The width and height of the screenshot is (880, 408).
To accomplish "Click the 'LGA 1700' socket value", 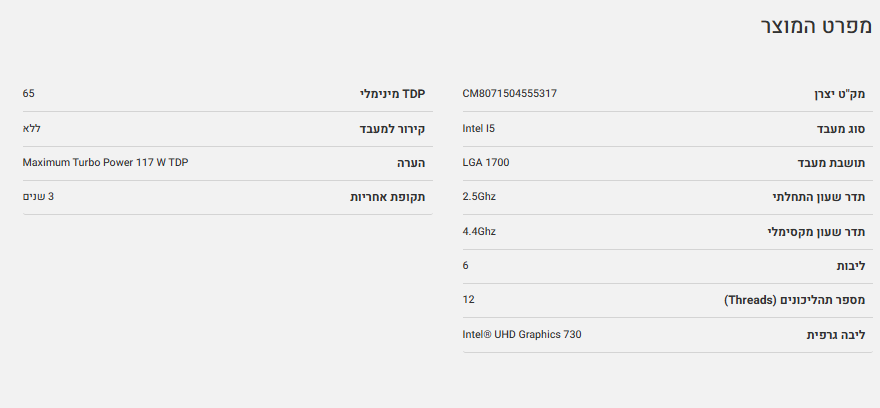I will point(485,162).
